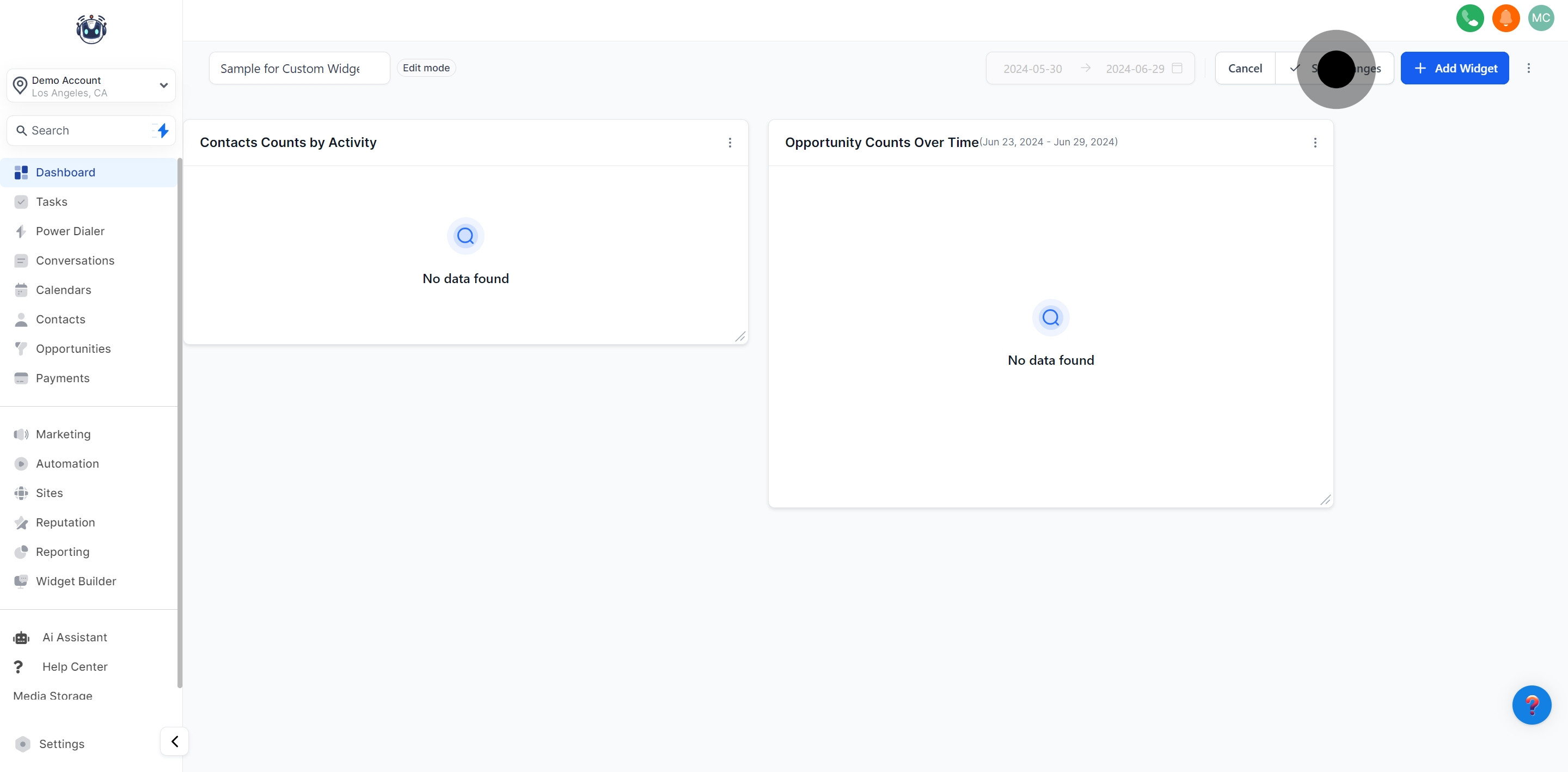Image resolution: width=1568 pixels, height=772 pixels.
Task: Click the green phone call icon
Action: (x=1469, y=19)
